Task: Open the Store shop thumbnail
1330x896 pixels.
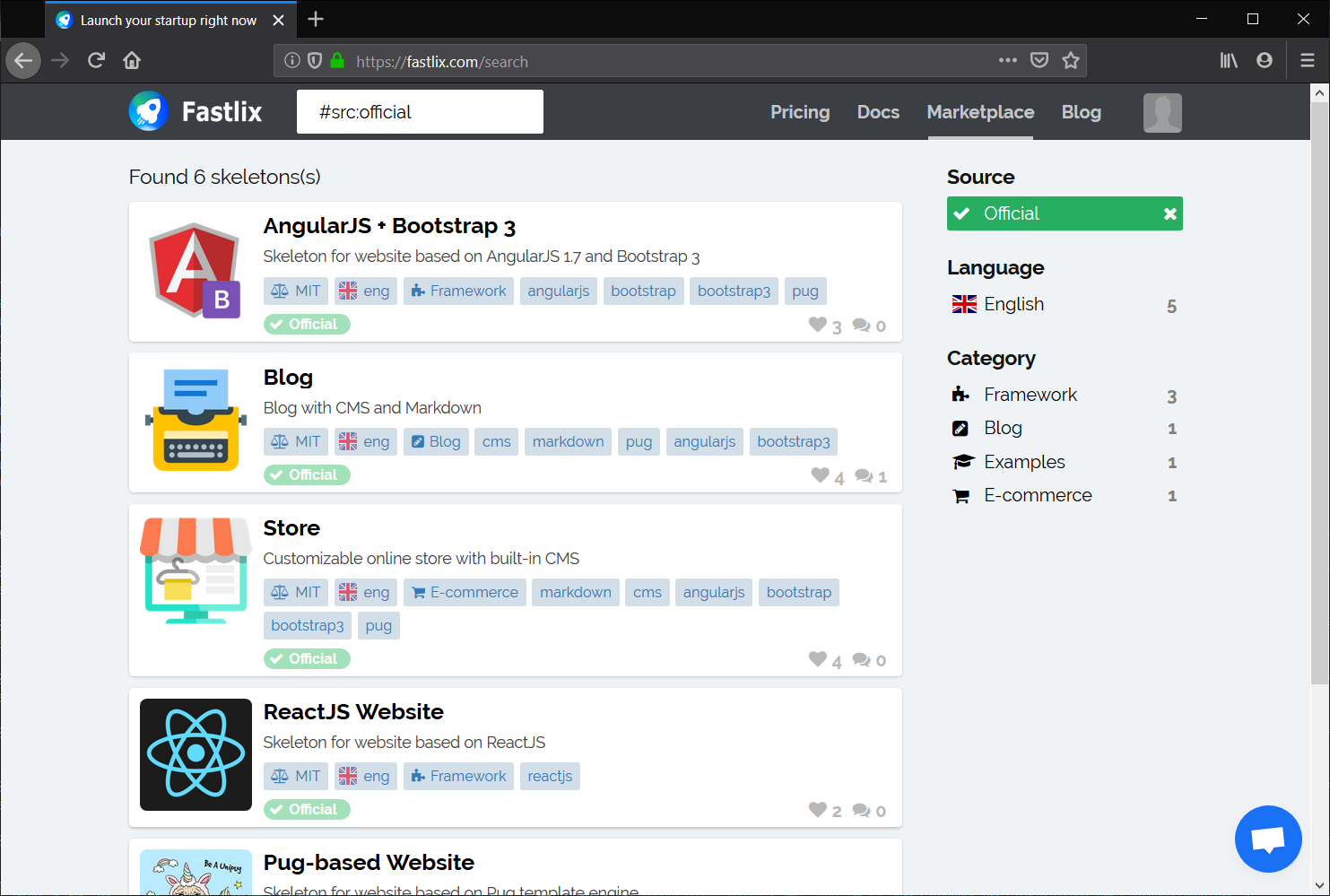Action: pos(196,570)
